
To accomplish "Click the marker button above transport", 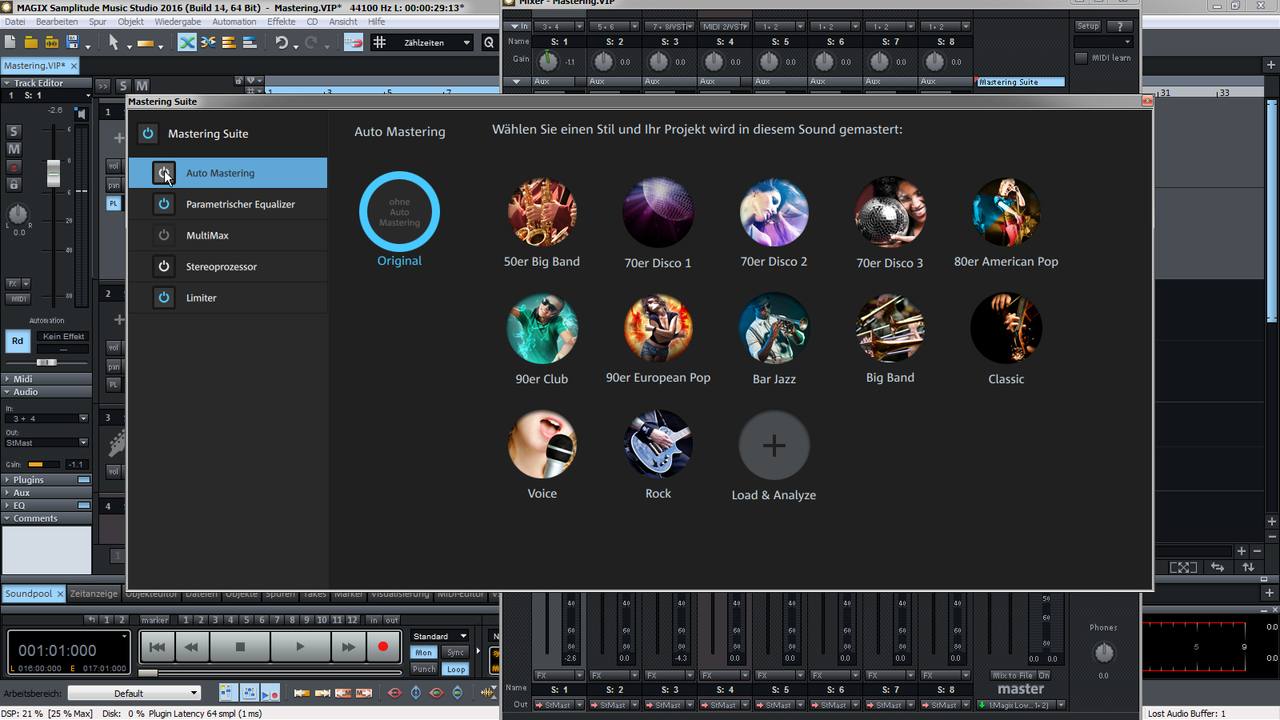I will pyautogui.click(x=155, y=620).
